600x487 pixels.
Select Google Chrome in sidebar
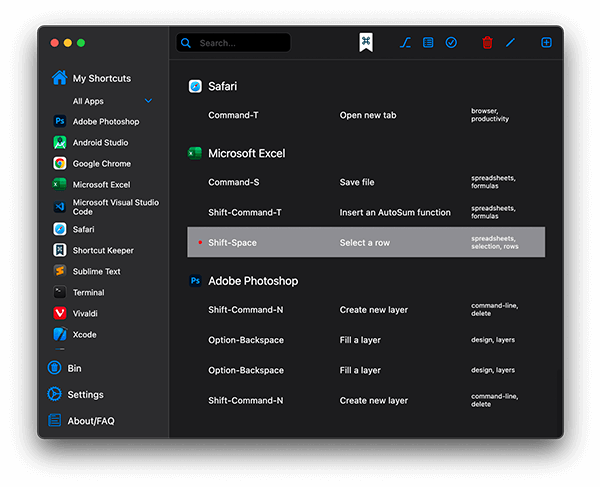(x=92, y=163)
